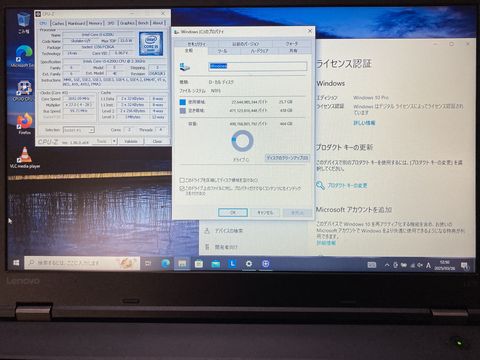Click the Windows Start button
Image resolution: width=480 pixels, height=360 pixels.
[x=16, y=263]
